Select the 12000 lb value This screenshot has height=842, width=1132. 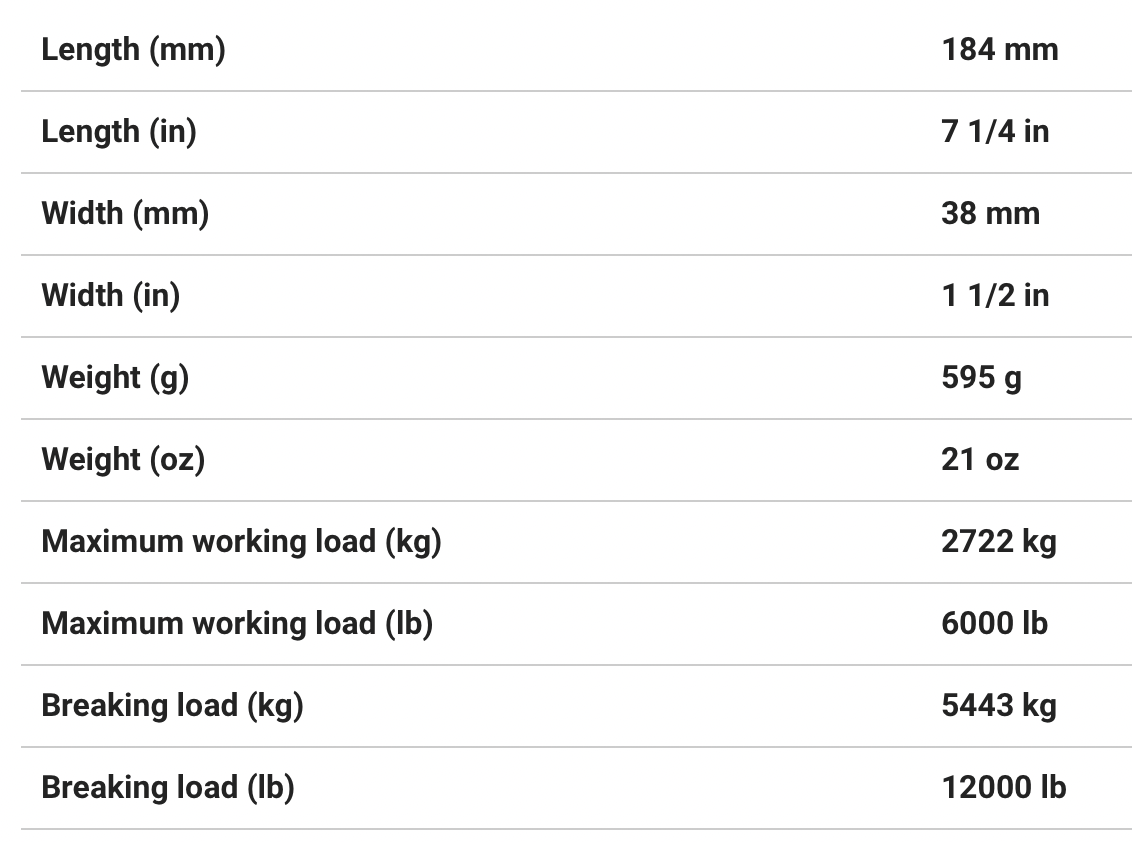[1003, 787]
